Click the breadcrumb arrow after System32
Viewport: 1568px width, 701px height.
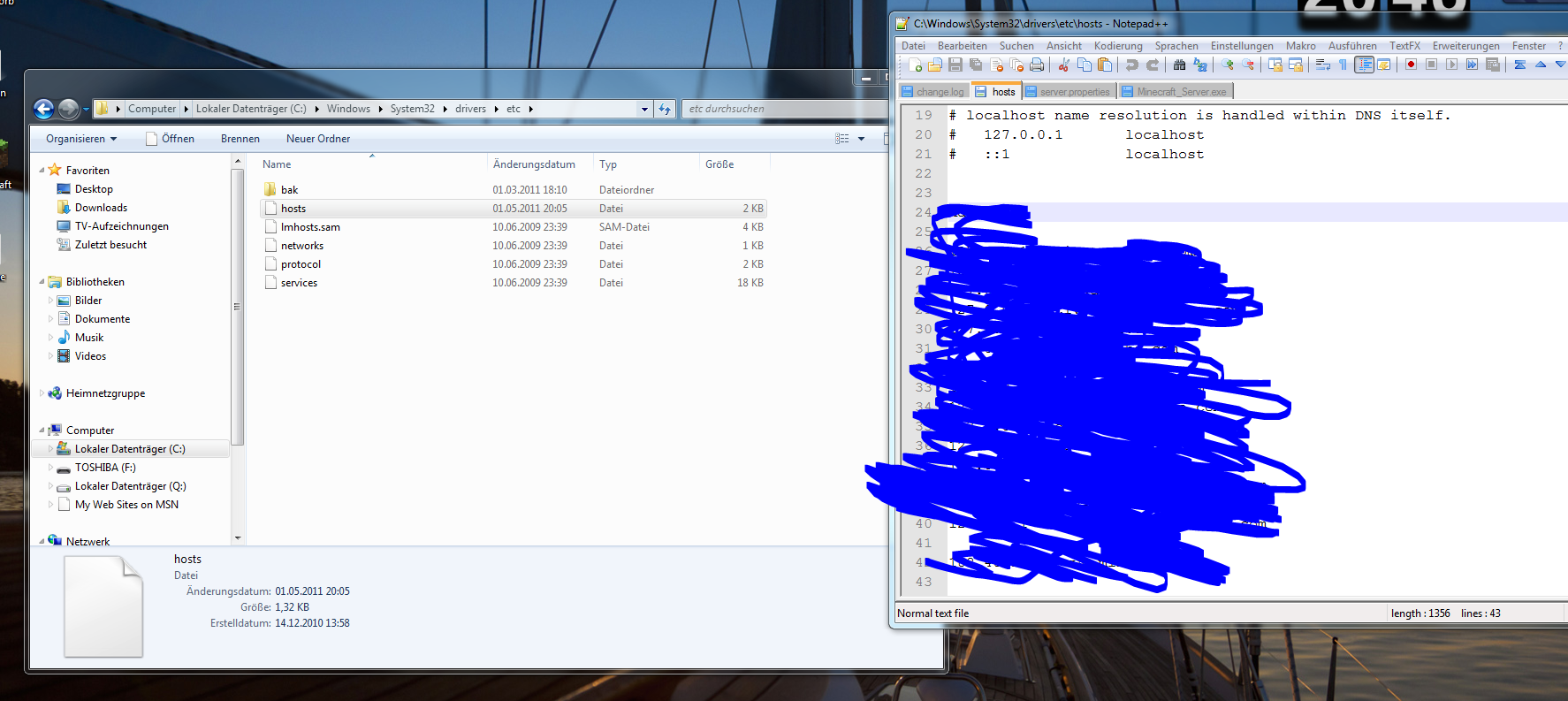445,109
